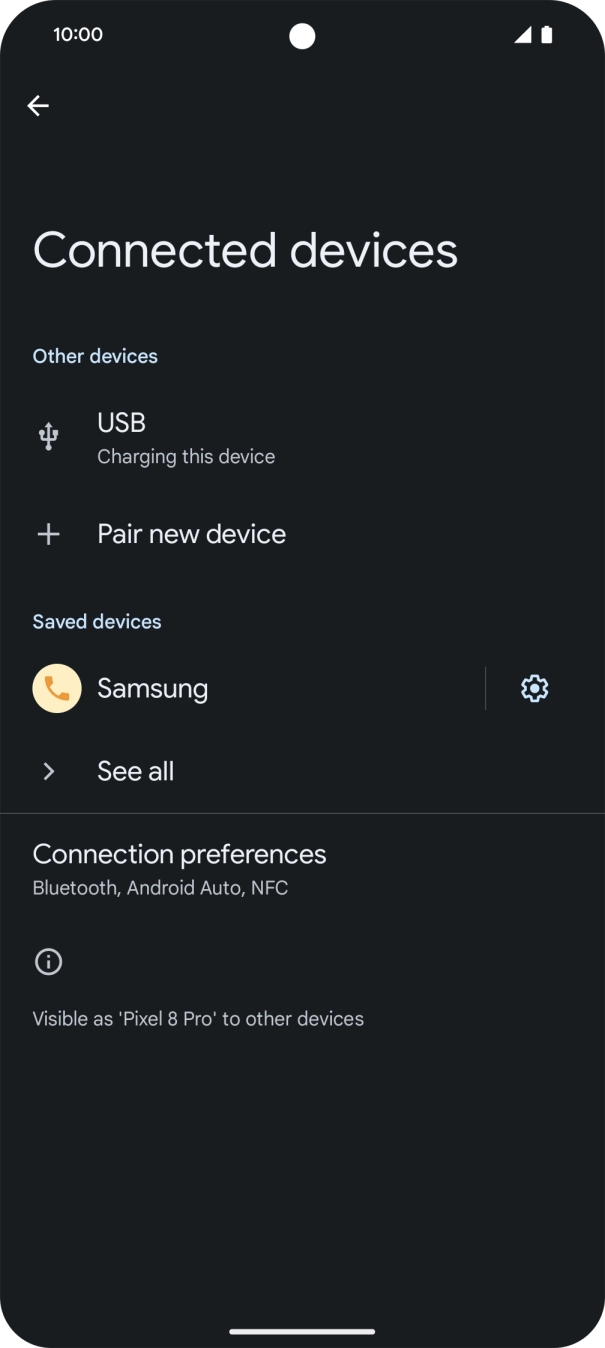
Task: Open the Samsung saved device
Action: click(153, 688)
